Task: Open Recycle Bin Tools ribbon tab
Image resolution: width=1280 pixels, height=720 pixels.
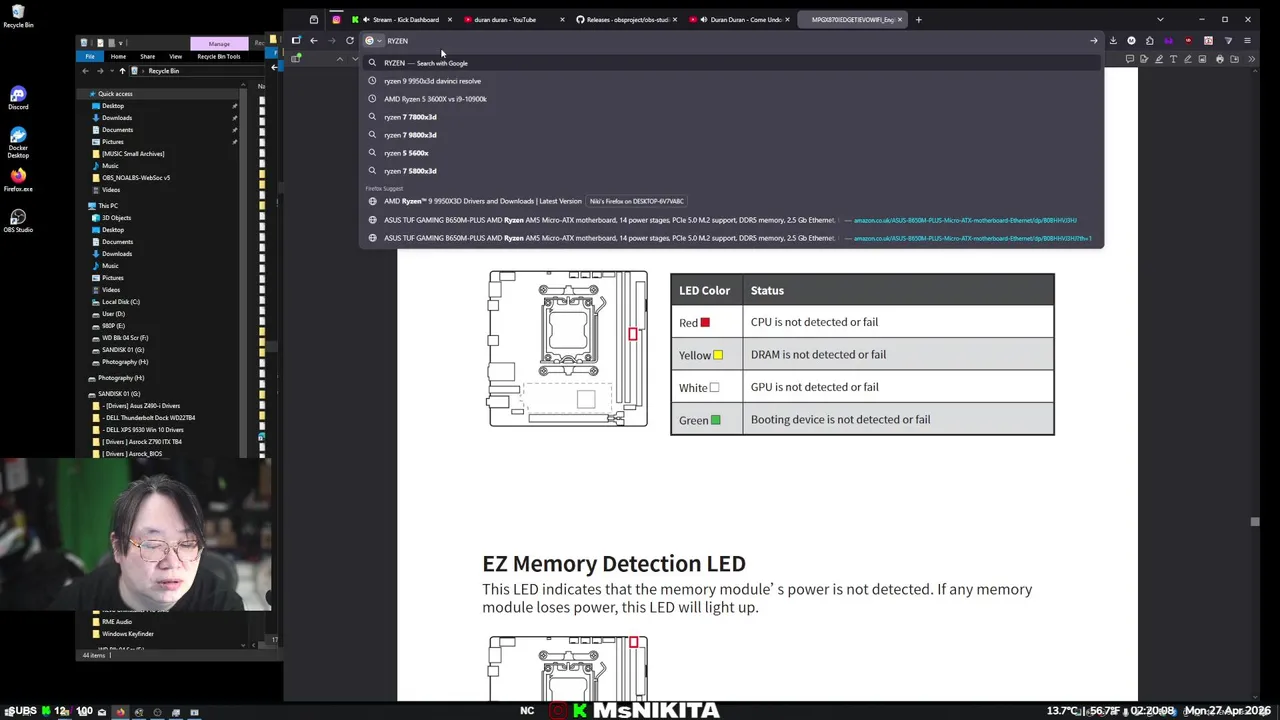Action: 219,56
